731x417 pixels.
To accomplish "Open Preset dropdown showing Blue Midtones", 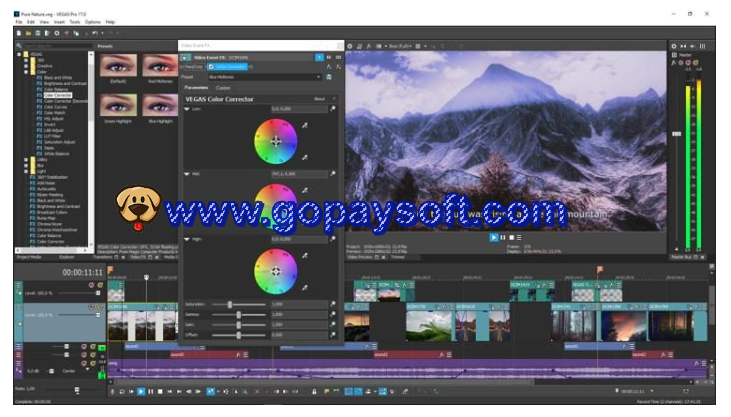I will pos(264,77).
